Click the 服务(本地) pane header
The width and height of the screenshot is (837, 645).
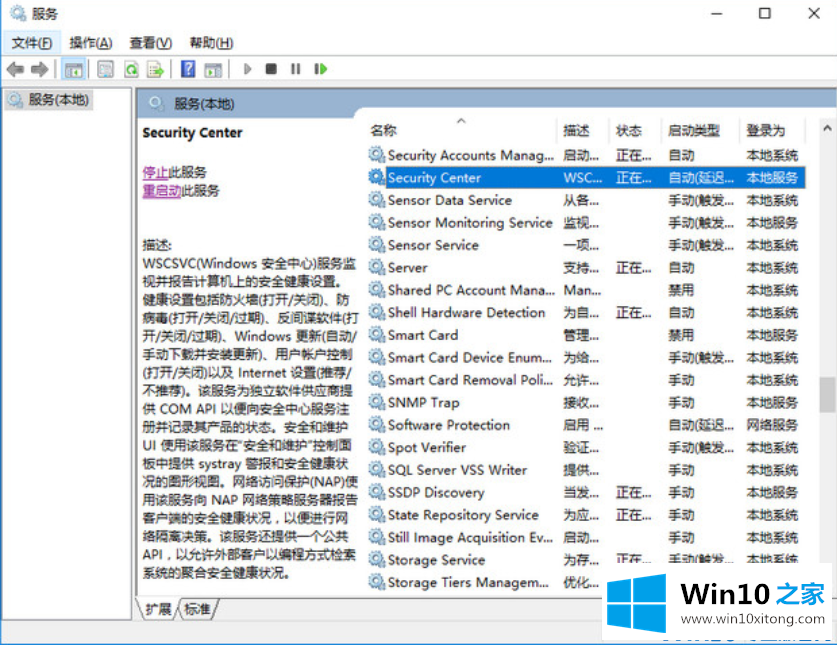204,104
